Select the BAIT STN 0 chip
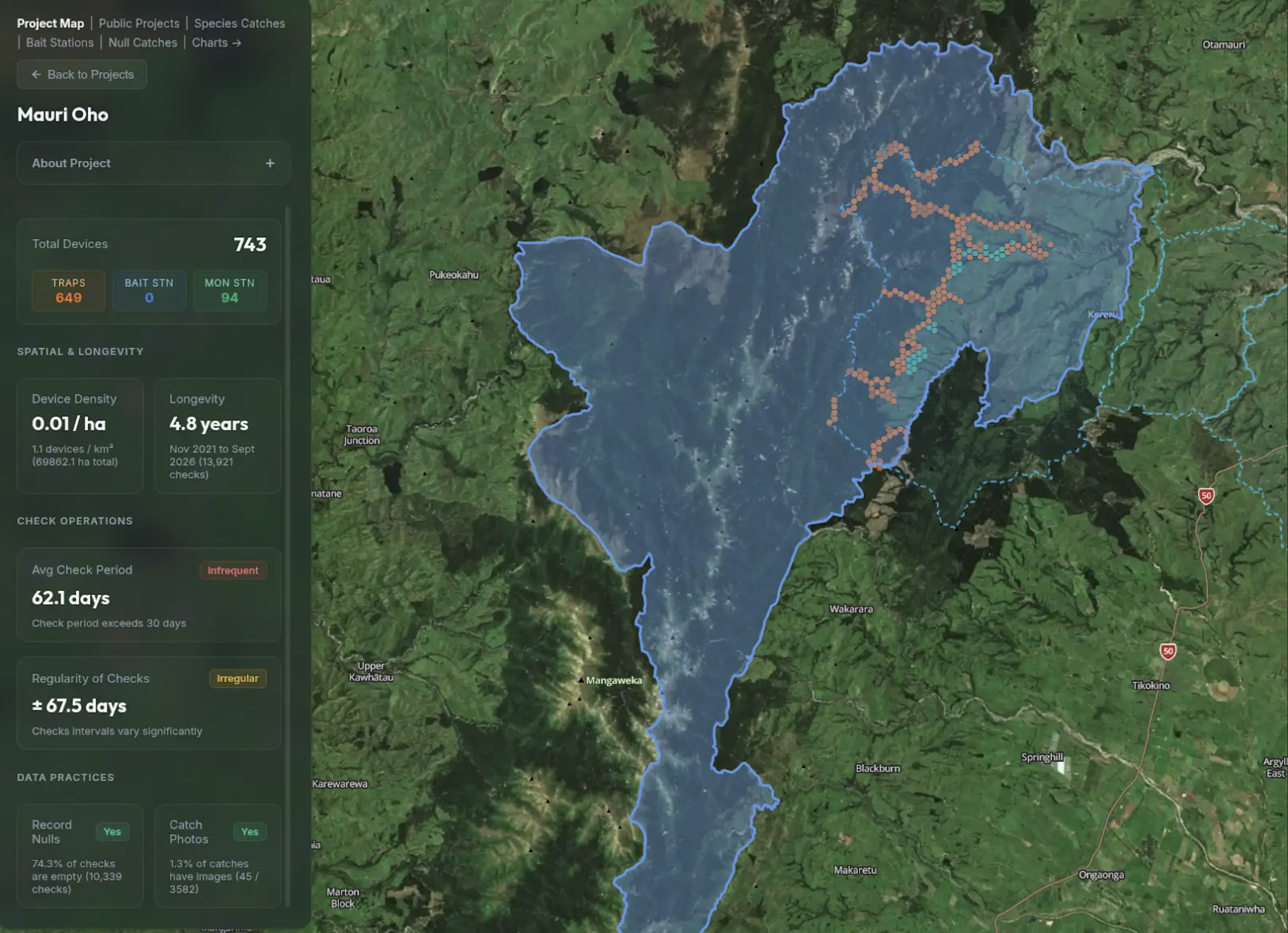The image size is (1288, 933). coord(149,290)
